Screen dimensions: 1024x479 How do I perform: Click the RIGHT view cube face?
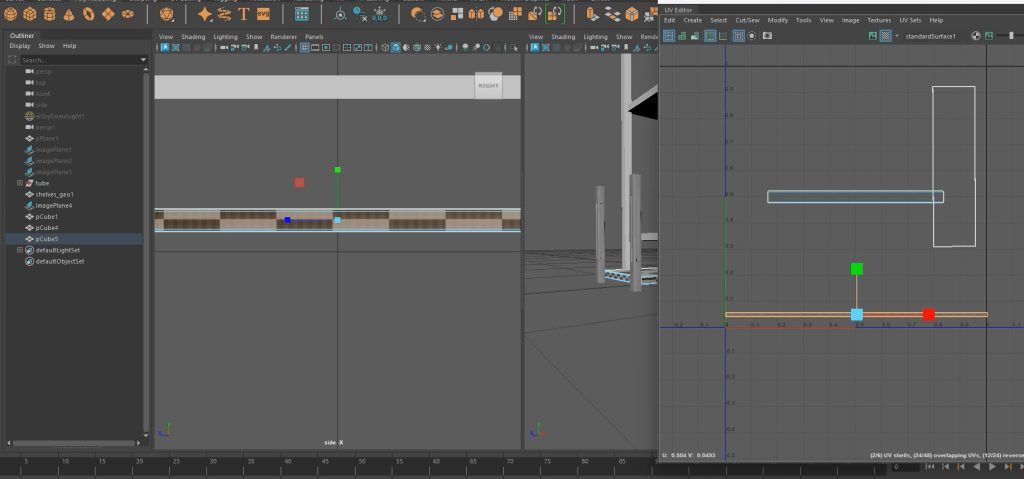point(488,86)
